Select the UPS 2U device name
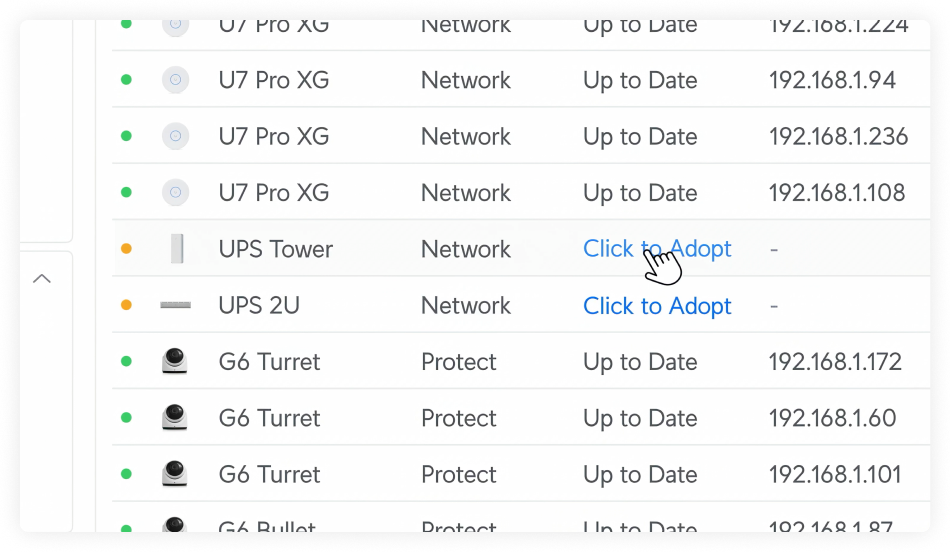Viewport: 950px width, 552px height. pos(259,305)
